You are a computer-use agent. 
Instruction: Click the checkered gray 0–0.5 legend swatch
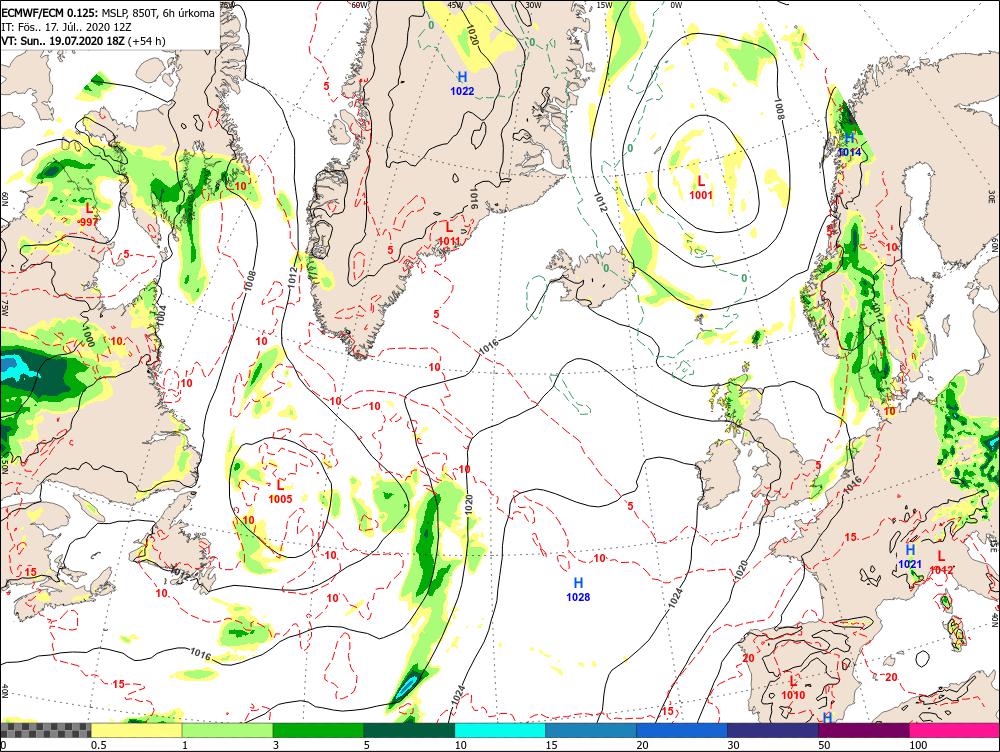(x=46, y=730)
